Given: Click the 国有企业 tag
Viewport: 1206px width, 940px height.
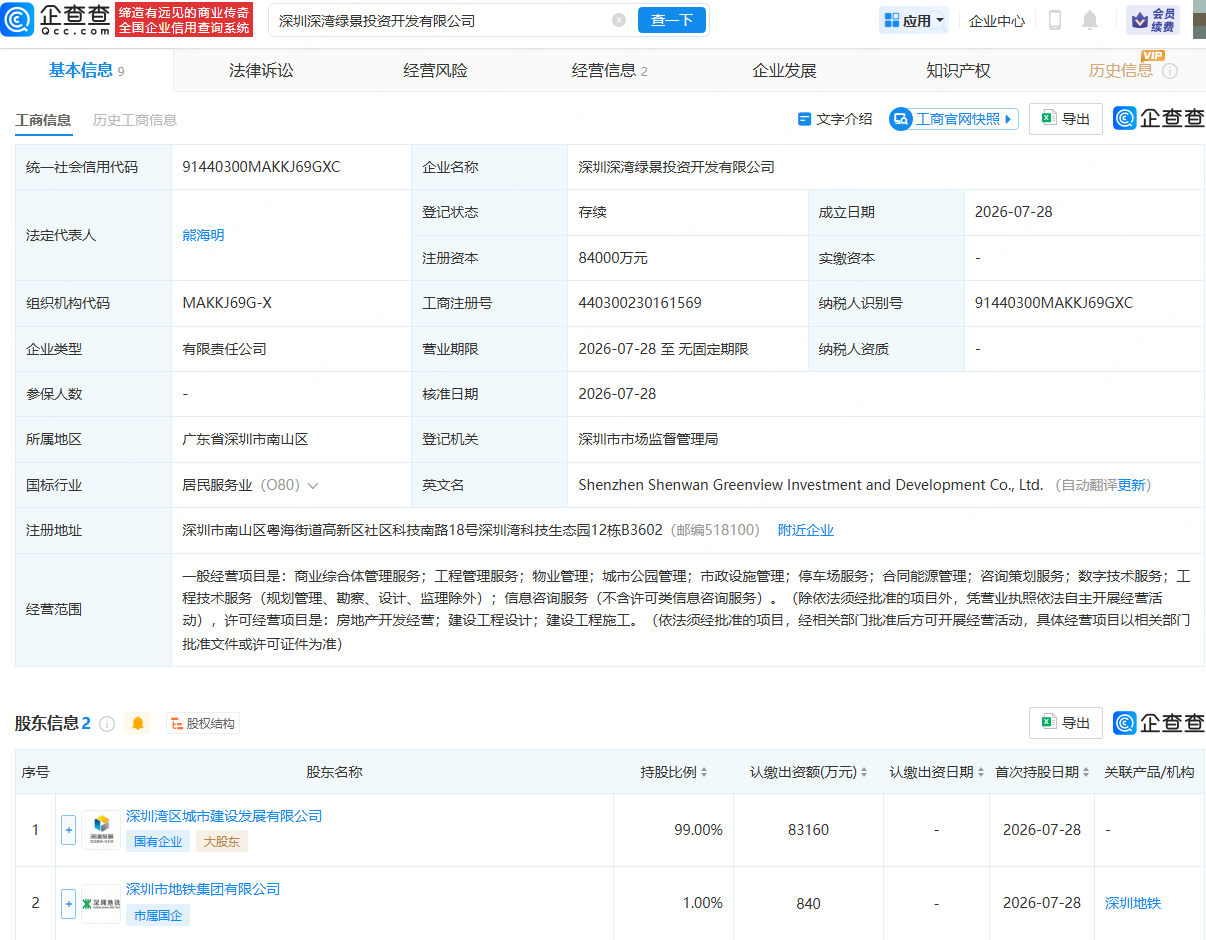Looking at the screenshot, I should pos(158,841).
